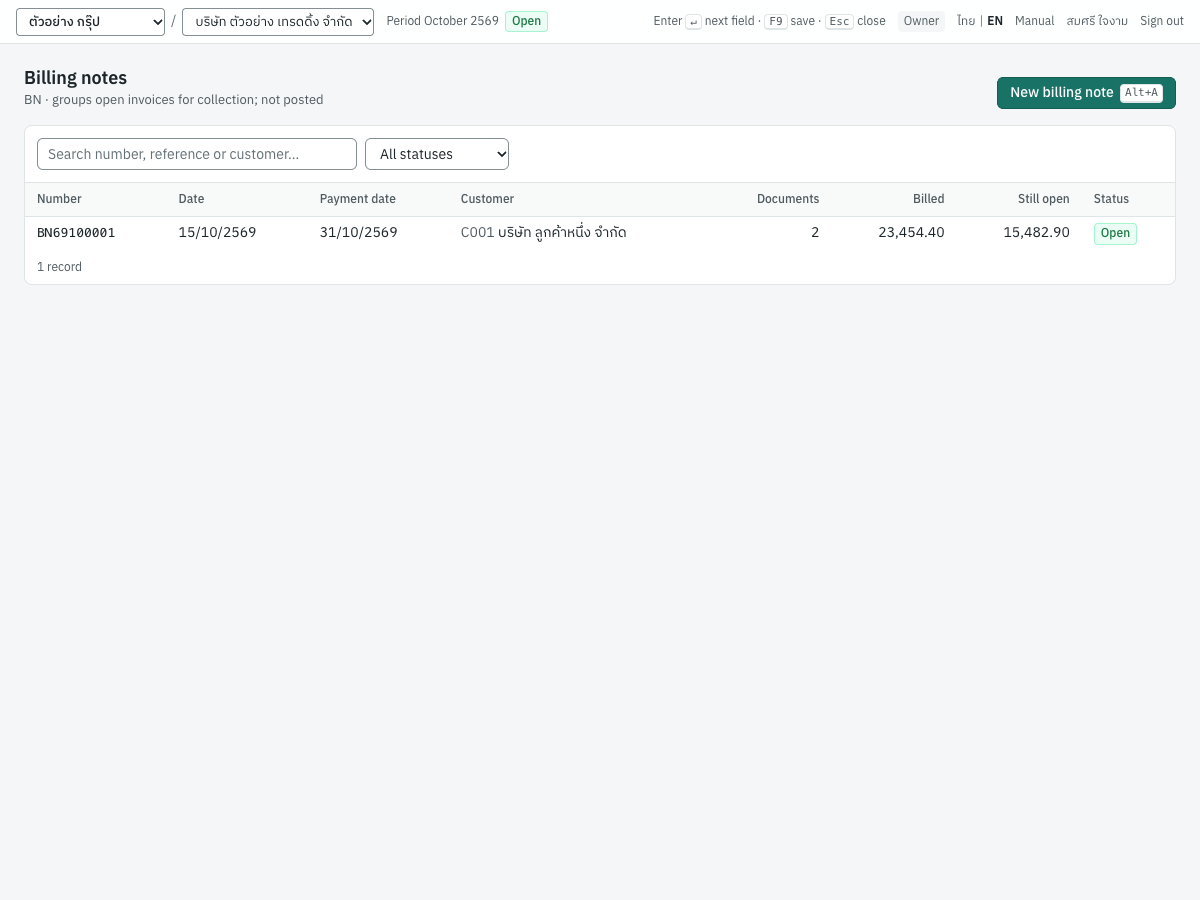Click the Payment date column header
The width and height of the screenshot is (1200, 900).
coord(357,199)
